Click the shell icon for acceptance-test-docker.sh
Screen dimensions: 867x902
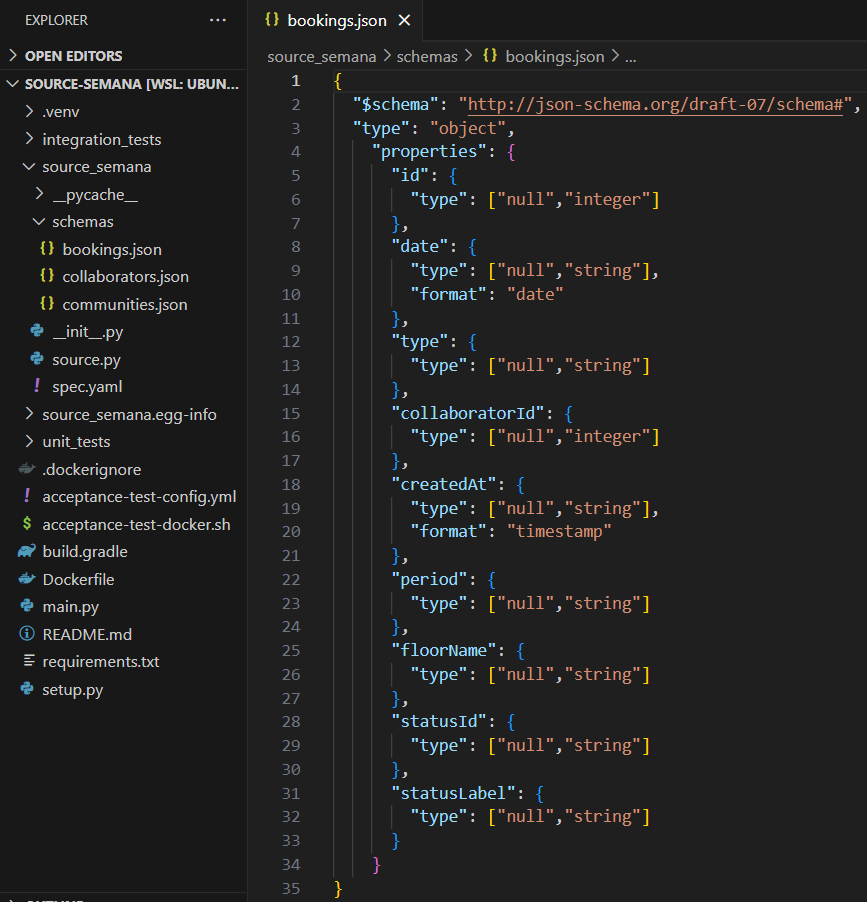(x=27, y=524)
